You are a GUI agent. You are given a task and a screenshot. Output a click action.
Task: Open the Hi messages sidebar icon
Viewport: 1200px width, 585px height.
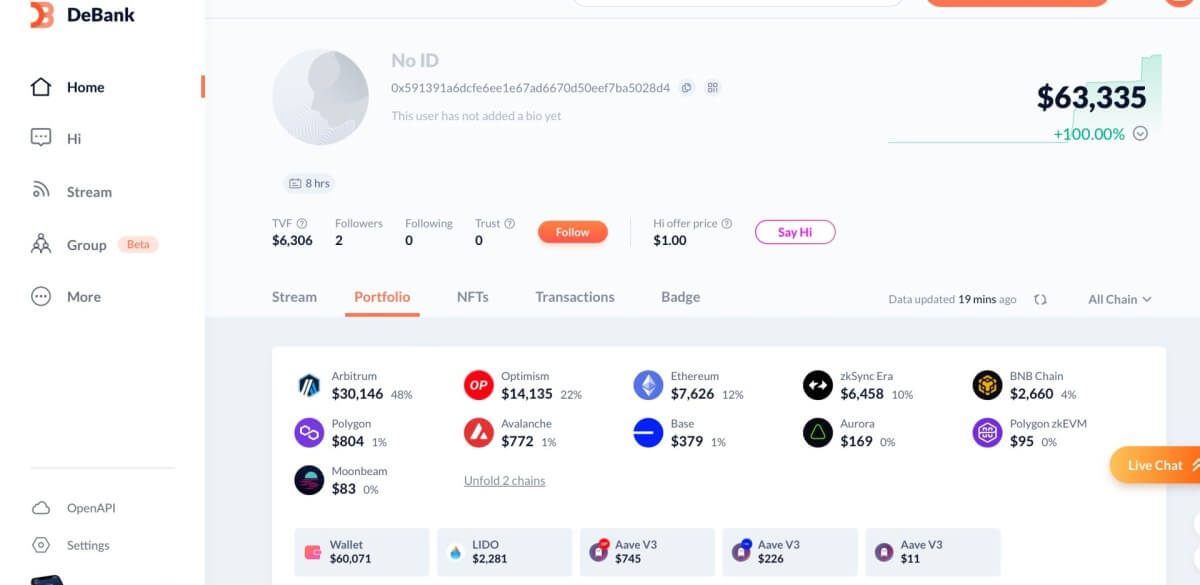pos(41,139)
